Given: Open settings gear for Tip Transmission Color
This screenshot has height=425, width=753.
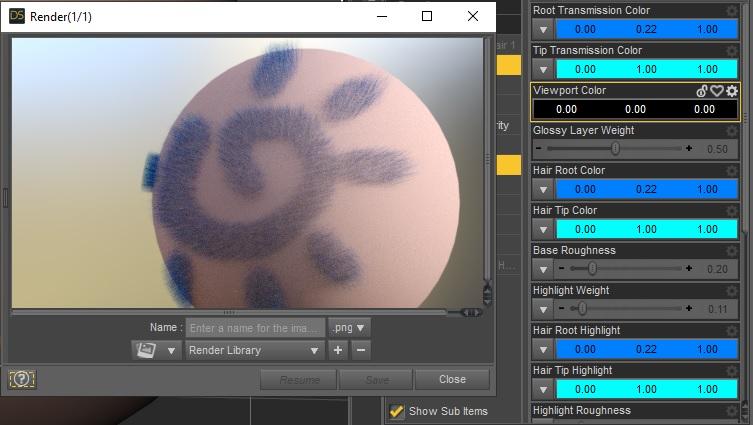Looking at the screenshot, I should click(x=731, y=50).
